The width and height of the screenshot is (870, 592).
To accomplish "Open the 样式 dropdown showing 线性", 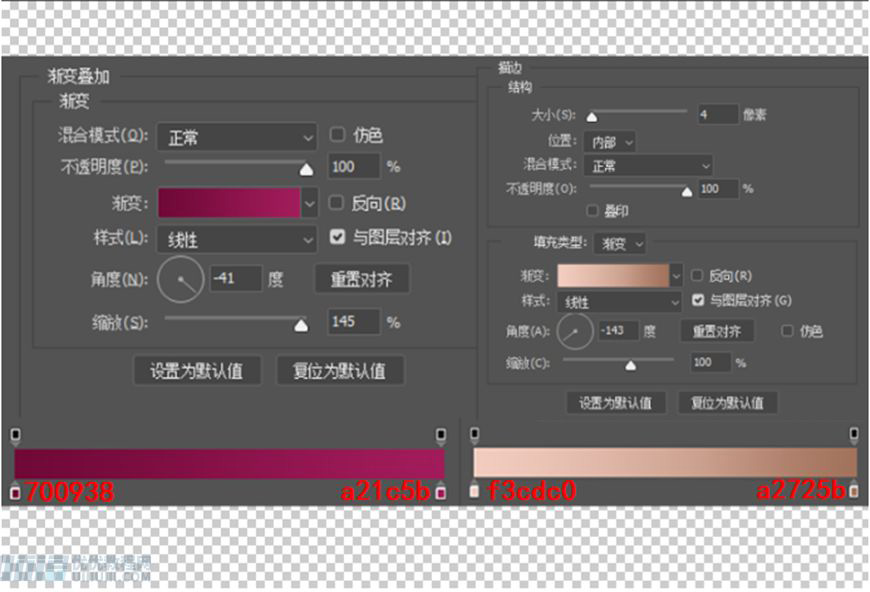I will click(x=236, y=240).
